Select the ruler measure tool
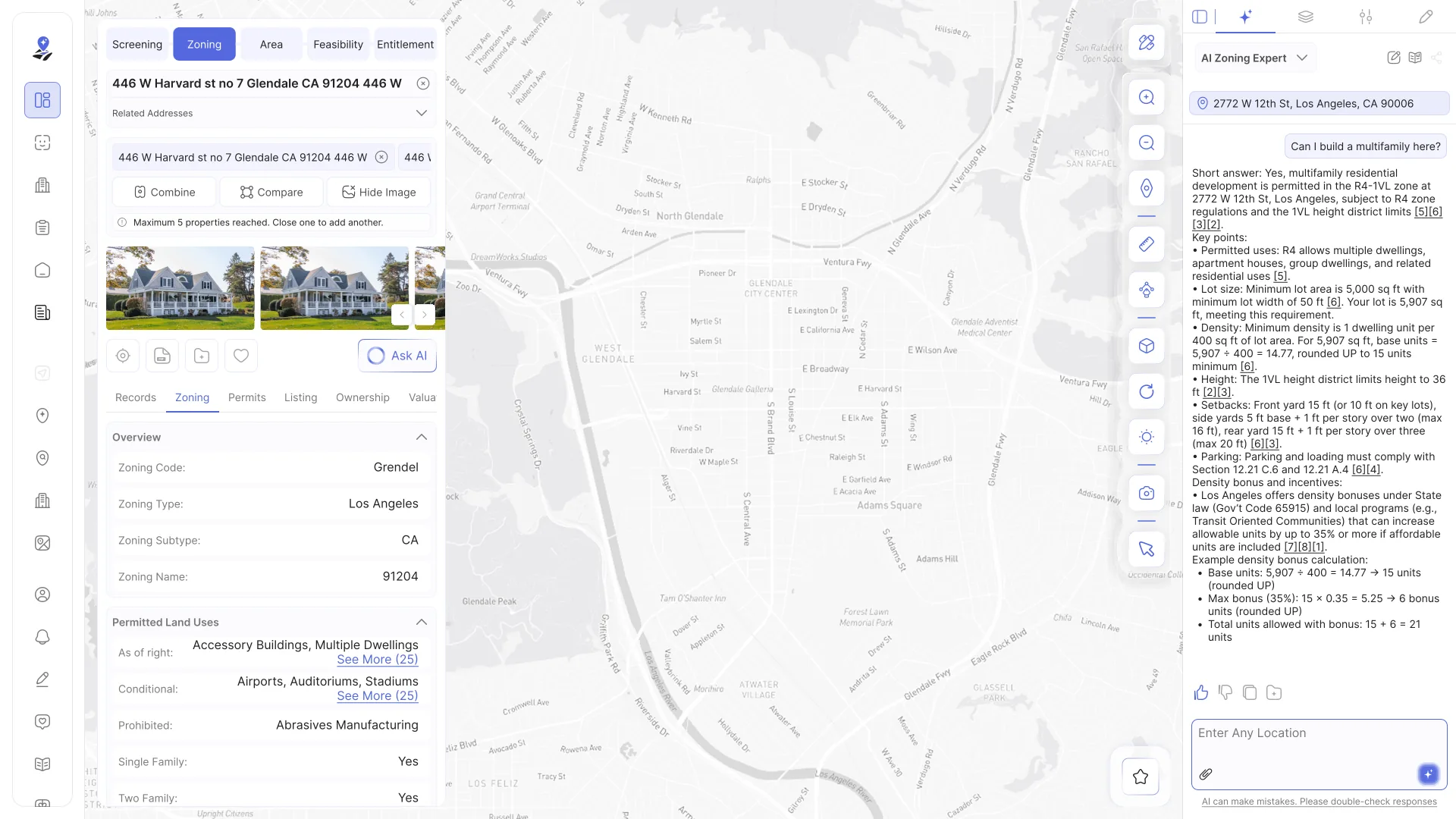Image resolution: width=1456 pixels, height=819 pixels. coord(1147,244)
